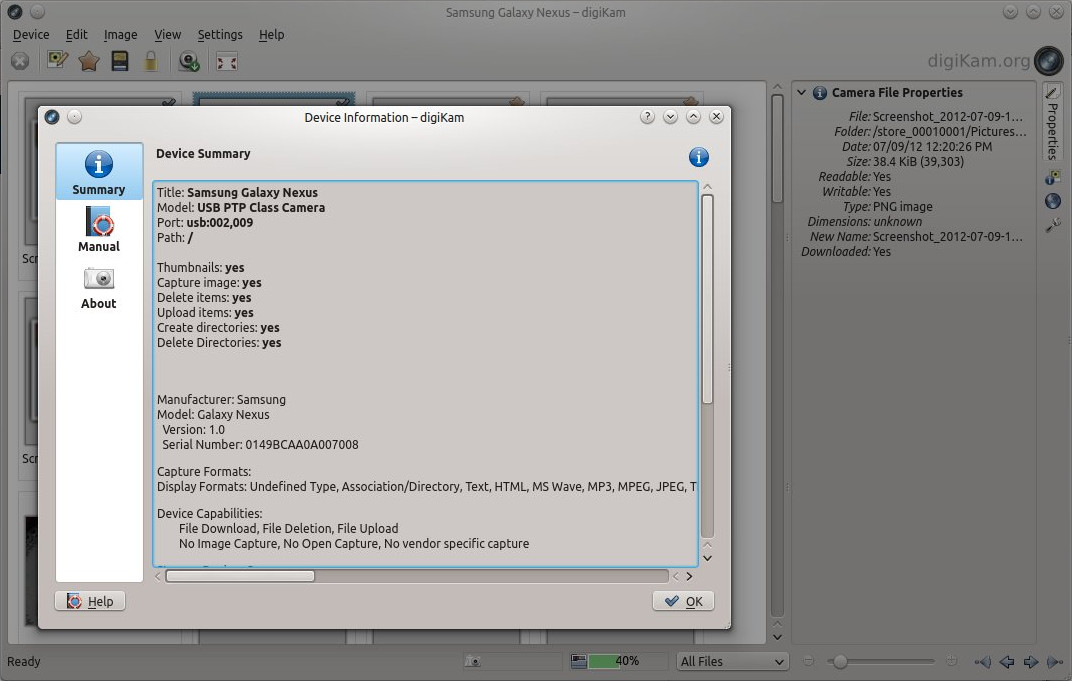This screenshot has width=1072, height=681.
Task: Open the Edit menu
Action: [77, 34]
